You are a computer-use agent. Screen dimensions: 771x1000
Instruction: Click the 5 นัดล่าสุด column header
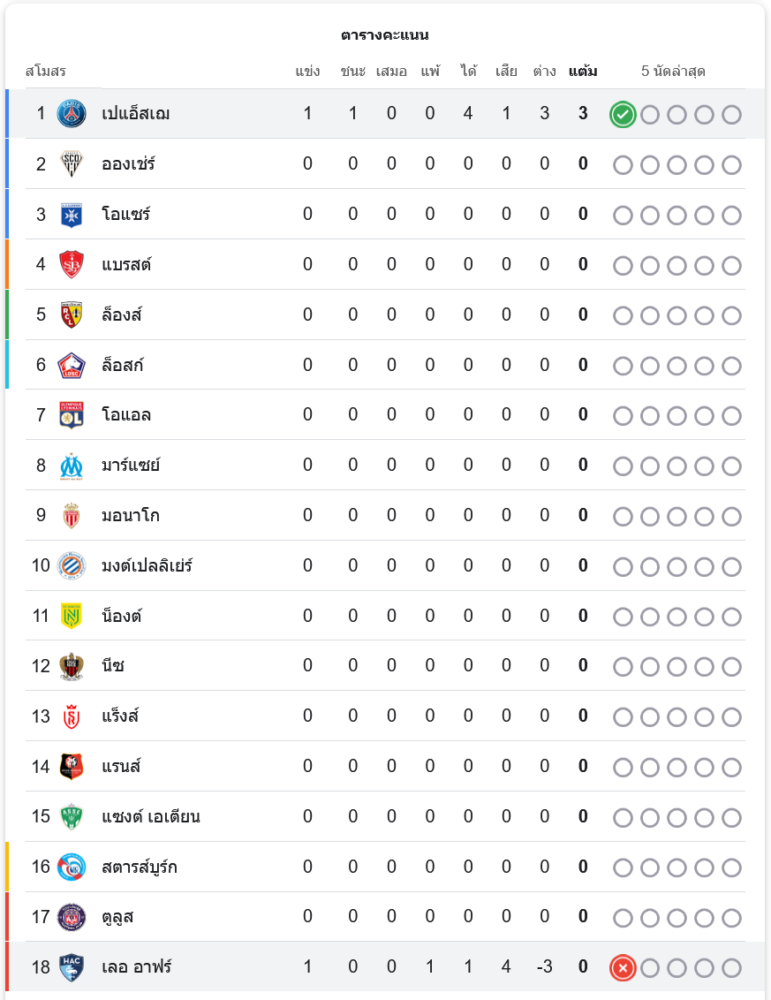(x=673, y=71)
